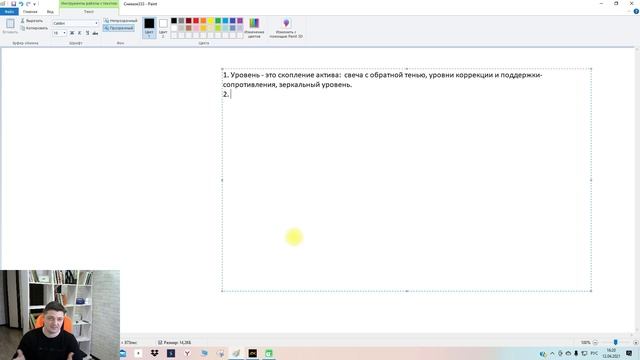The height and width of the screenshot is (360, 640).
Task: Pick the yellow palette swatch
Action: (211, 20)
